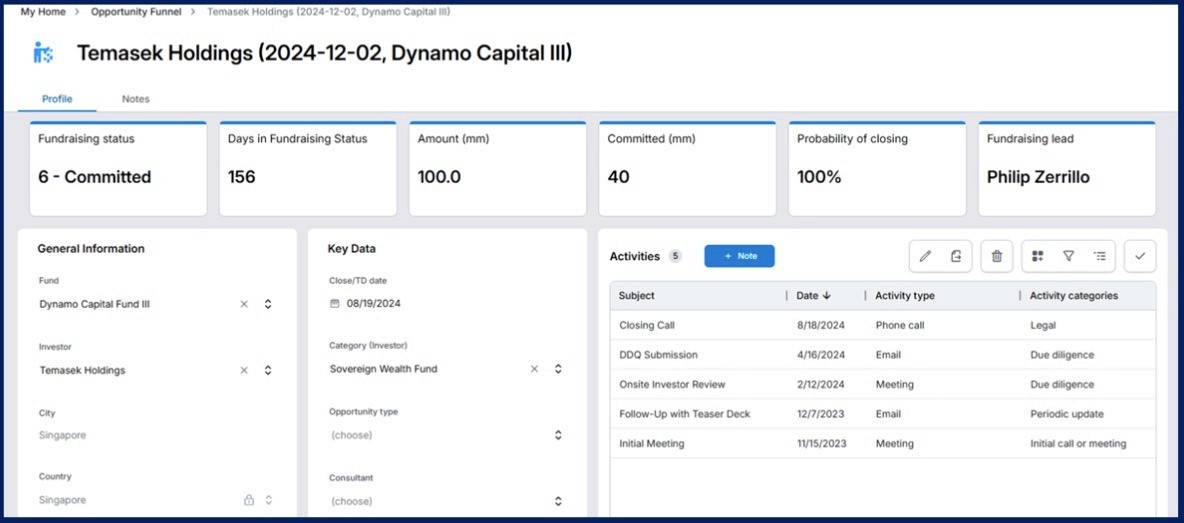This screenshot has width=1184, height=523.
Task: Clear the Fund field with X icon
Action: (244, 304)
